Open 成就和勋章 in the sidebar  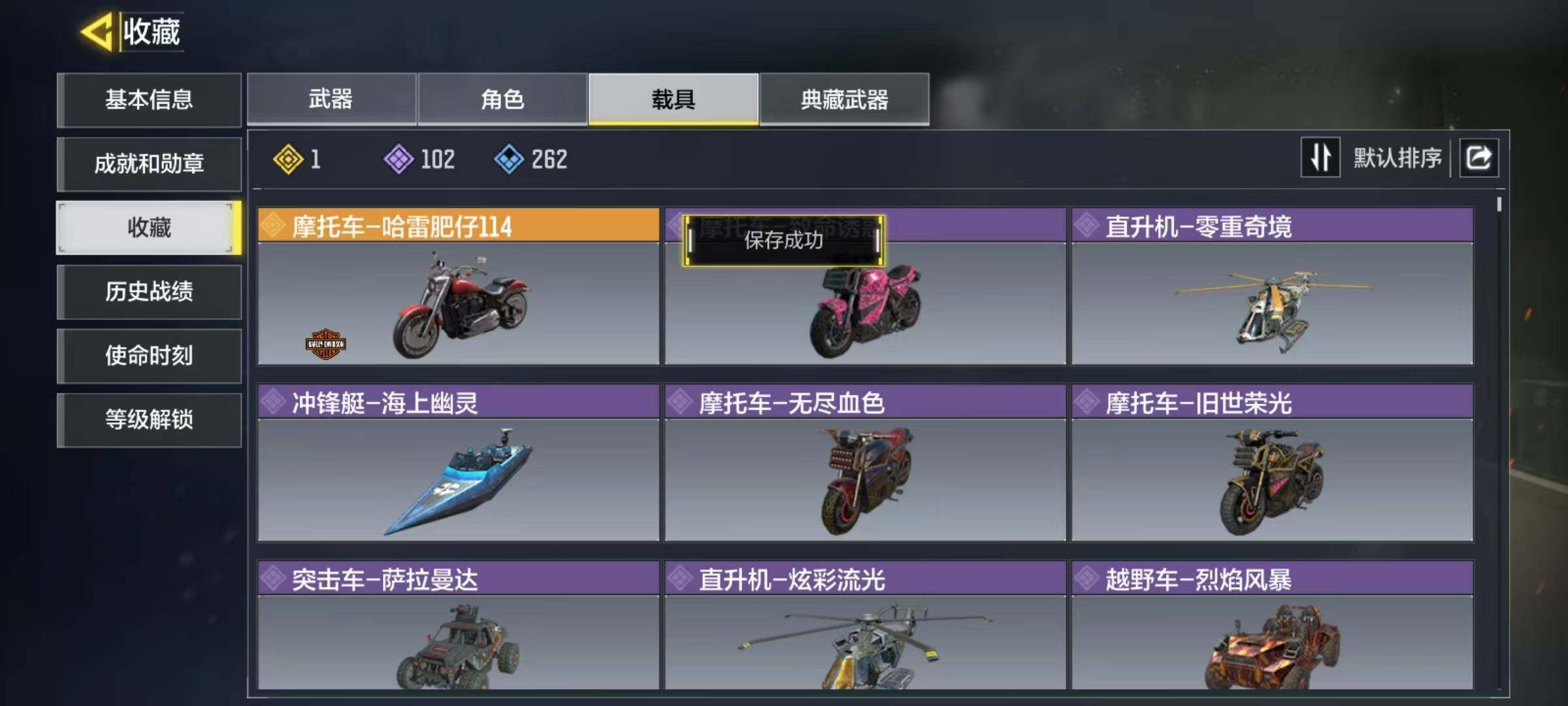[x=149, y=164]
